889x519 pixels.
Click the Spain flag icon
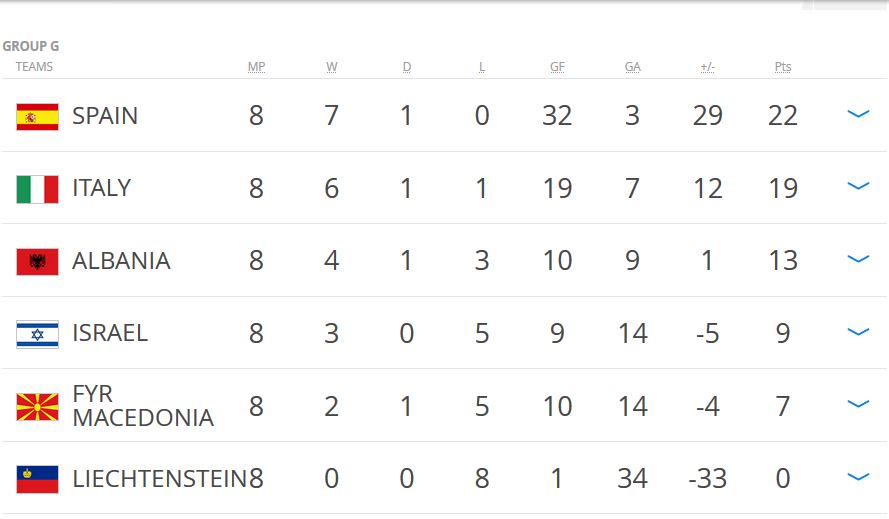coord(37,117)
